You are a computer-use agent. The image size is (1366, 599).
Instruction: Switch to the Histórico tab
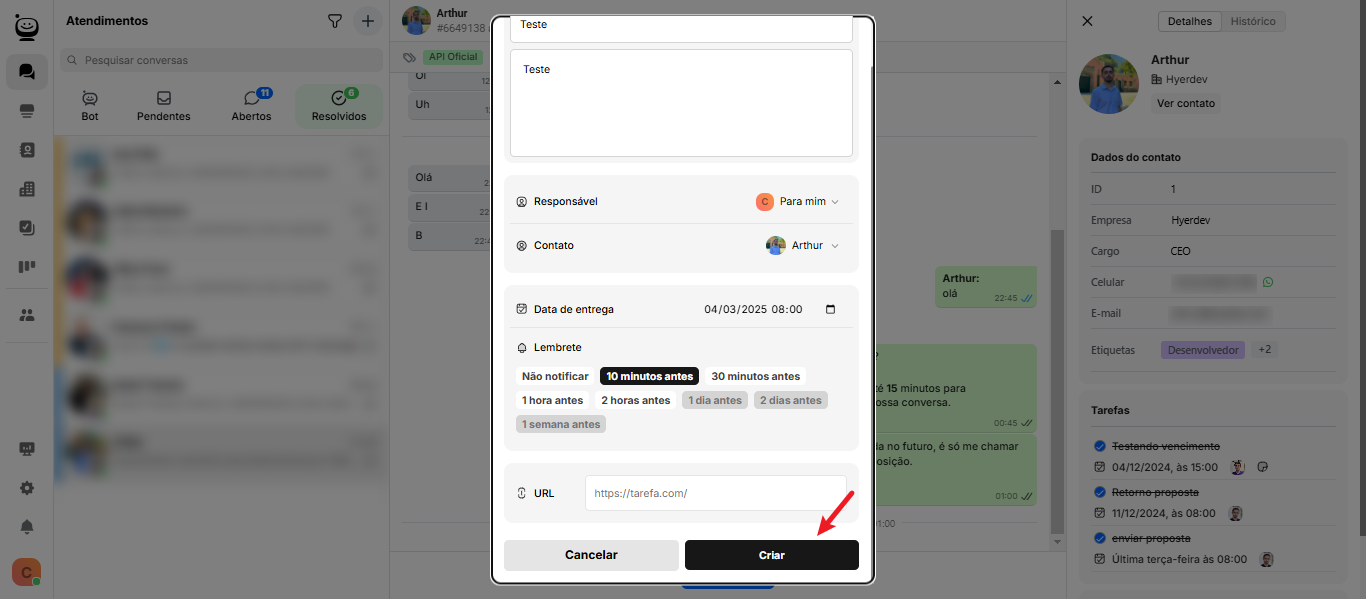point(1252,21)
